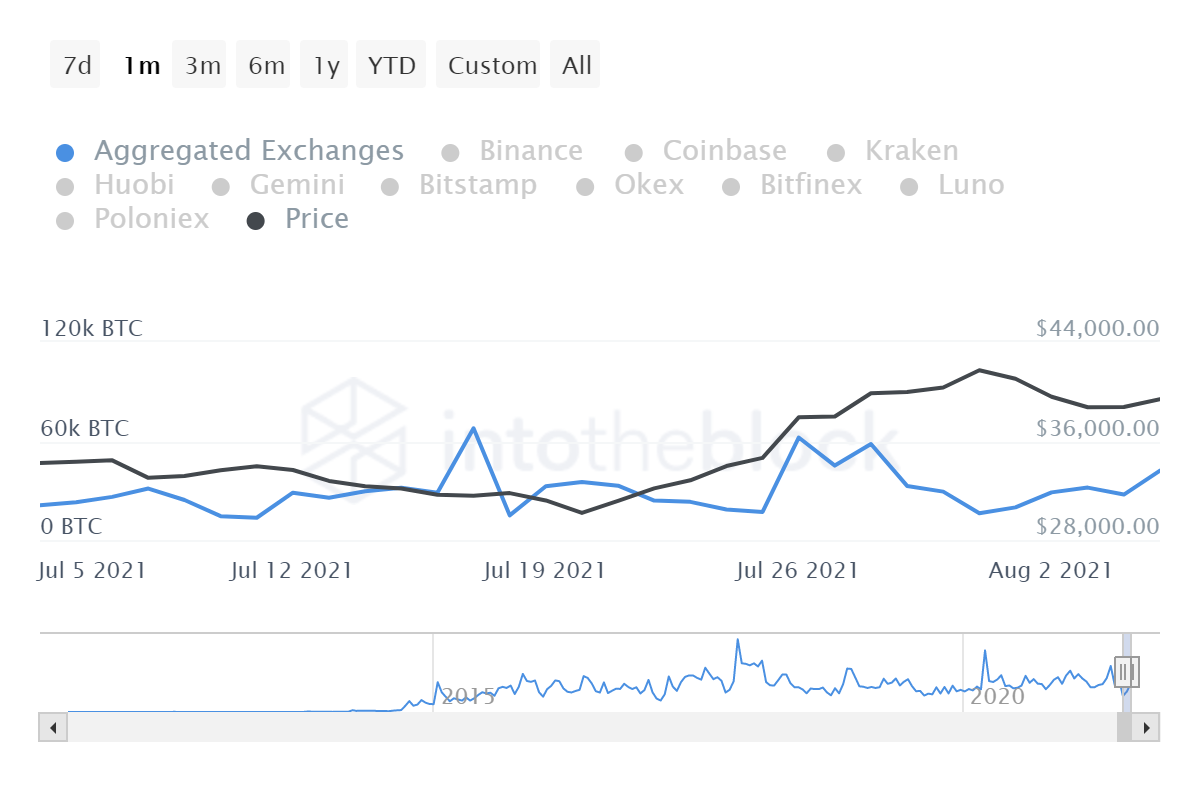The width and height of the screenshot is (1200, 800).
Task: Click the Kraken legend dot
Action: [x=836, y=153]
